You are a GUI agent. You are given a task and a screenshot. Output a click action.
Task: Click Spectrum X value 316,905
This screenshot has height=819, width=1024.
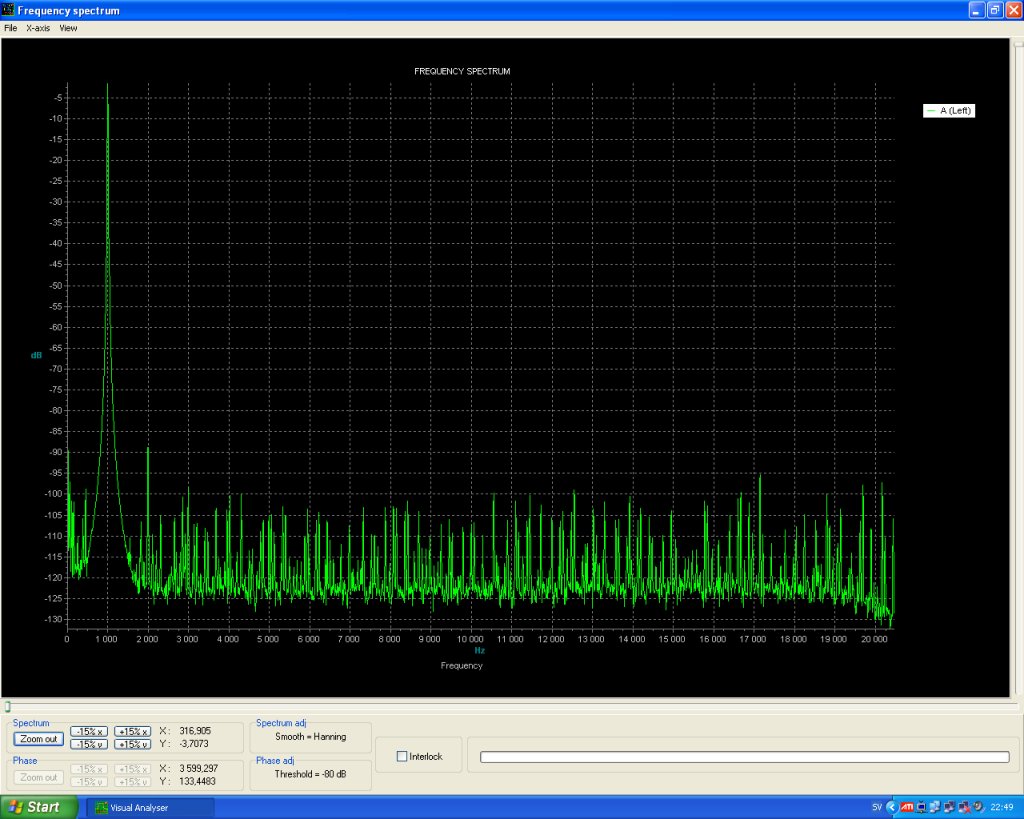click(x=195, y=731)
